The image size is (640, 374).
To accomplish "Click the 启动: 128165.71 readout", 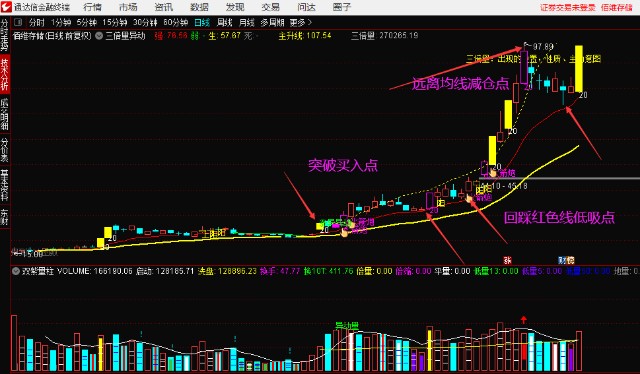I will (x=165, y=271).
